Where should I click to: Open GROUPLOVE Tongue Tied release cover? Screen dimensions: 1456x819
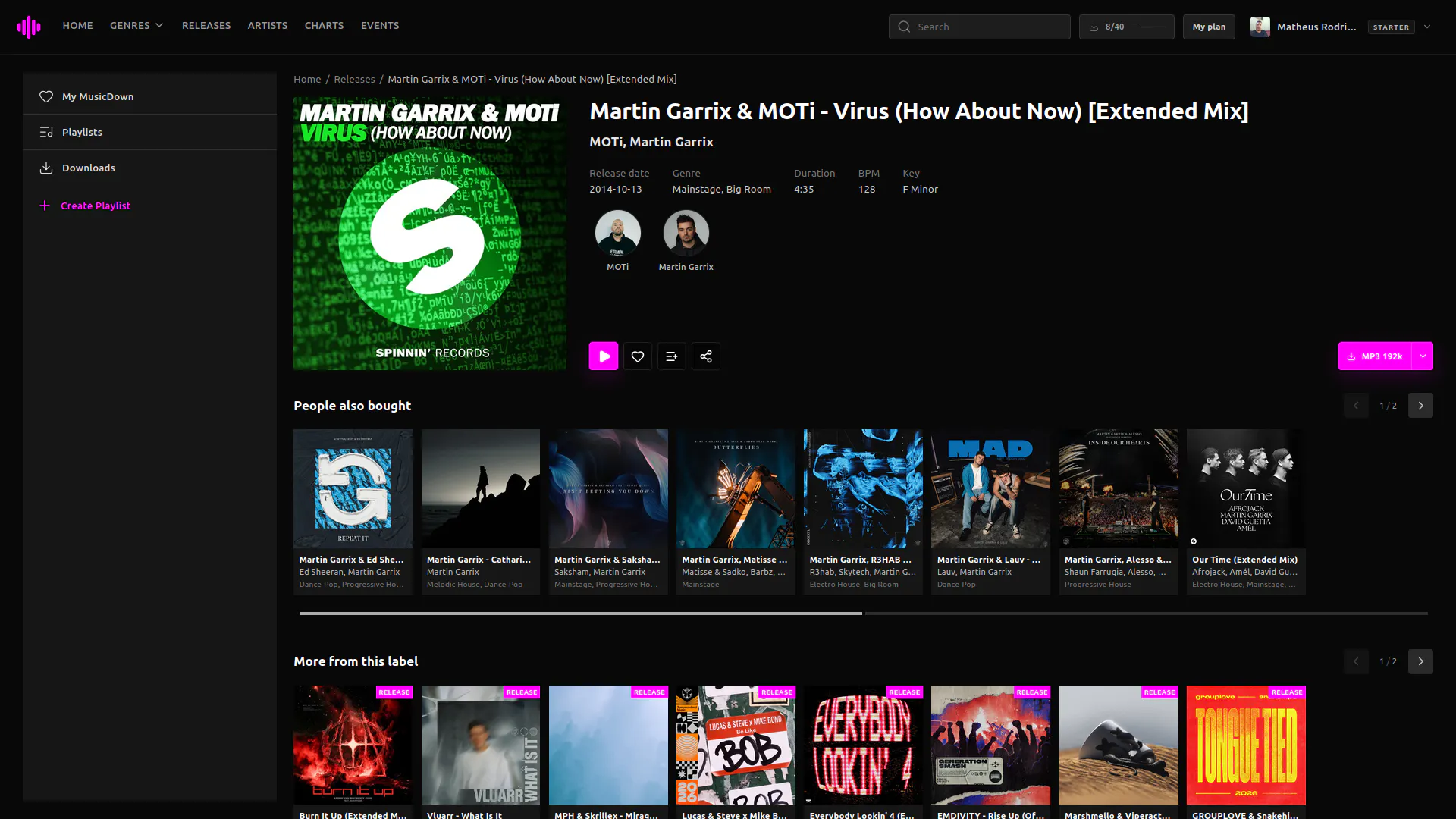[x=1246, y=745]
